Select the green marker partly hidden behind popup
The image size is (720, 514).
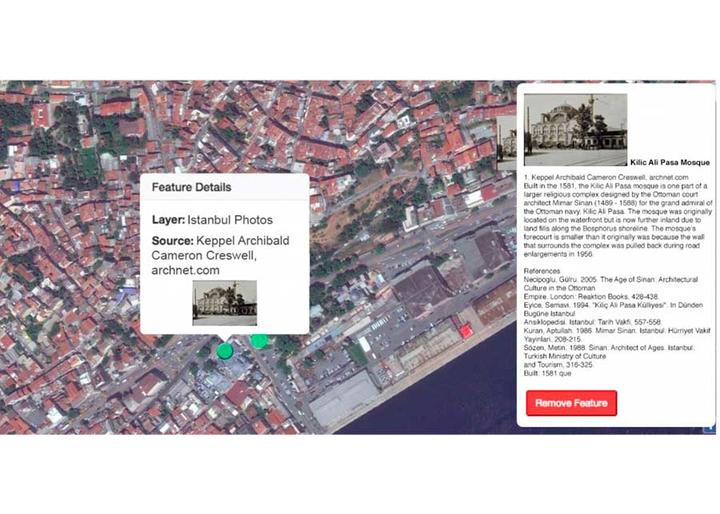259,341
